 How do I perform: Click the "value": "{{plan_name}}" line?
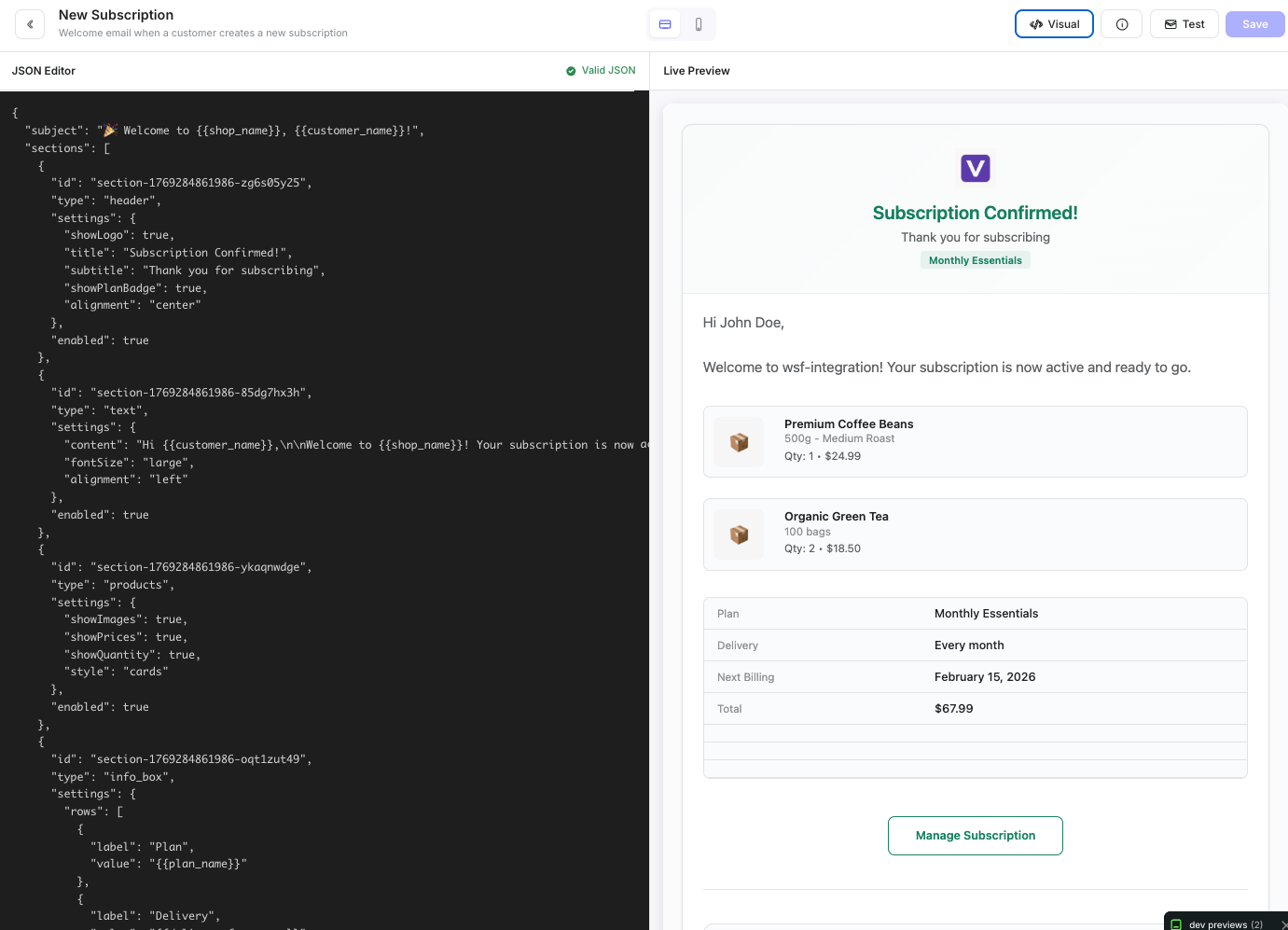point(169,864)
